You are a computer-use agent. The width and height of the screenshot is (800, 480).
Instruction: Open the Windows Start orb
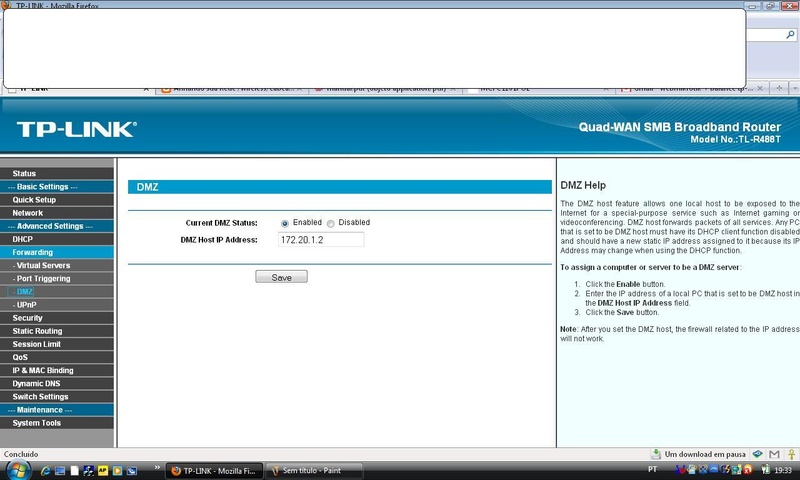(17, 470)
